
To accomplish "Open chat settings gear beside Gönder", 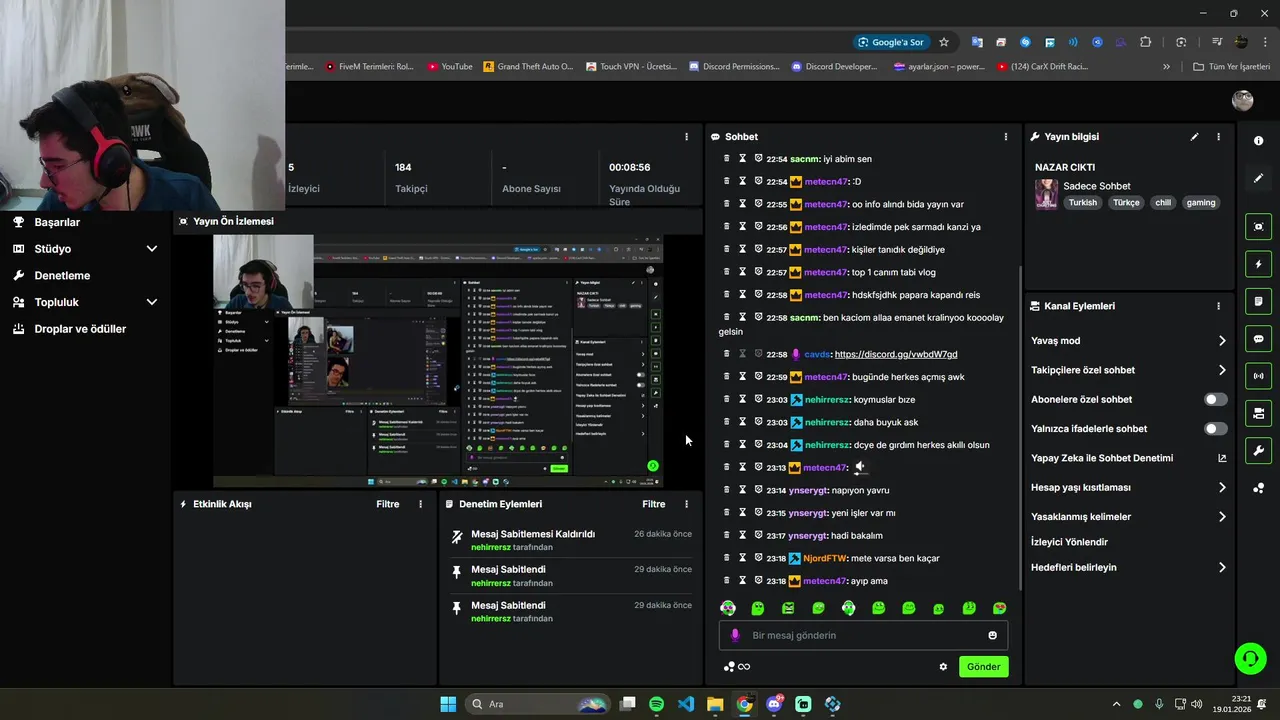I will (x=942, y=667).
